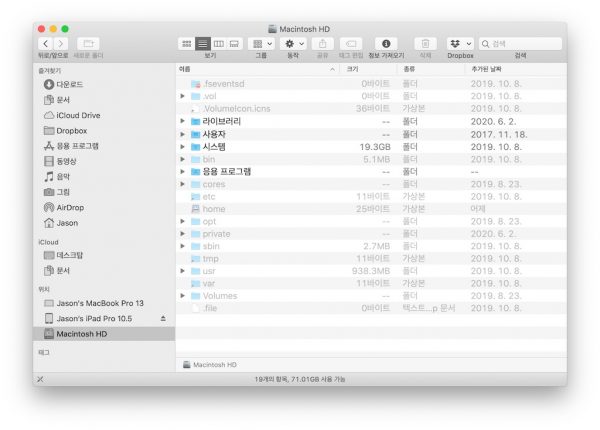Image resolution: width=600 pixels, height=430 pixels.
Task: Click Macintosh HD in the path bar
Action: click(x=210, y=365)
